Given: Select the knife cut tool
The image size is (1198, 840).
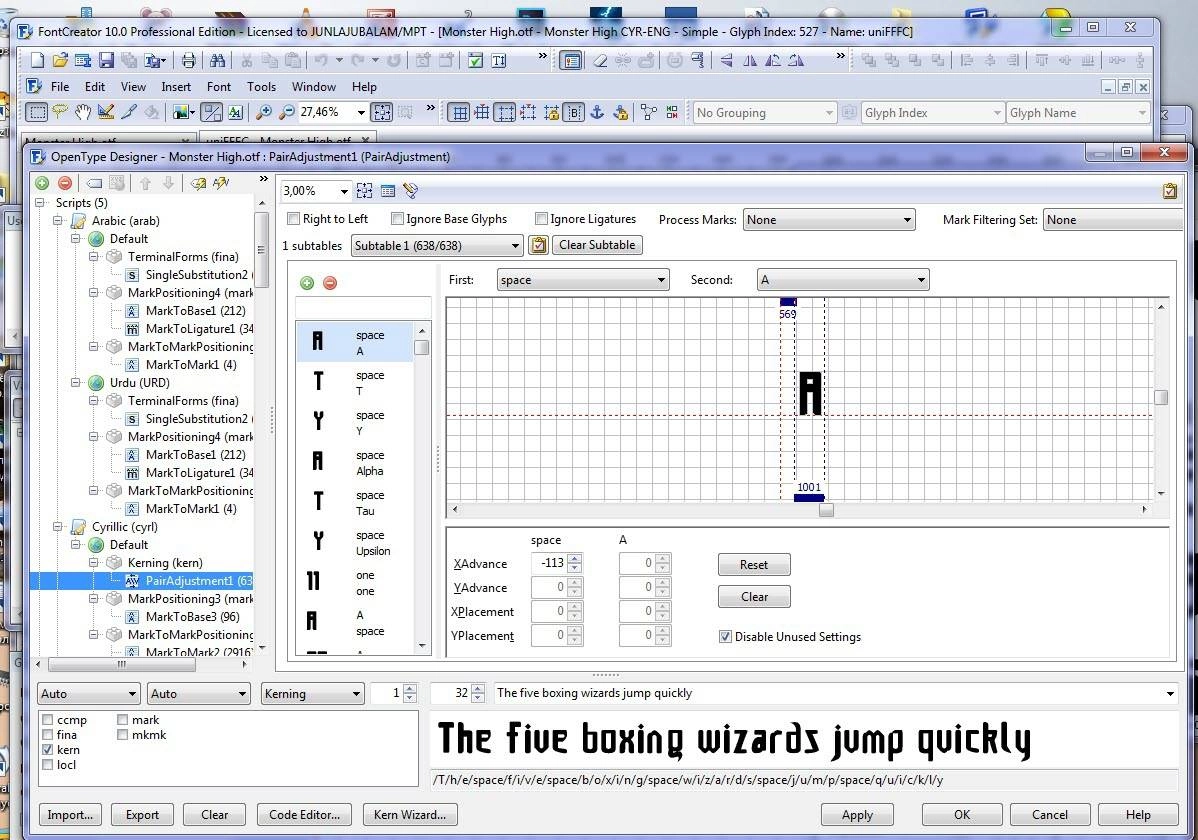Looking at the screenshot, I should (129, 112).
